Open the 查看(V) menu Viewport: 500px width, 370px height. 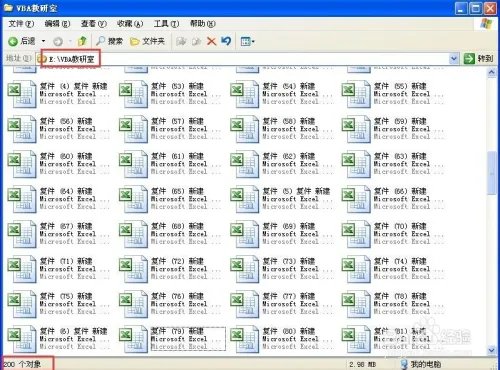[x=94, y=24]
